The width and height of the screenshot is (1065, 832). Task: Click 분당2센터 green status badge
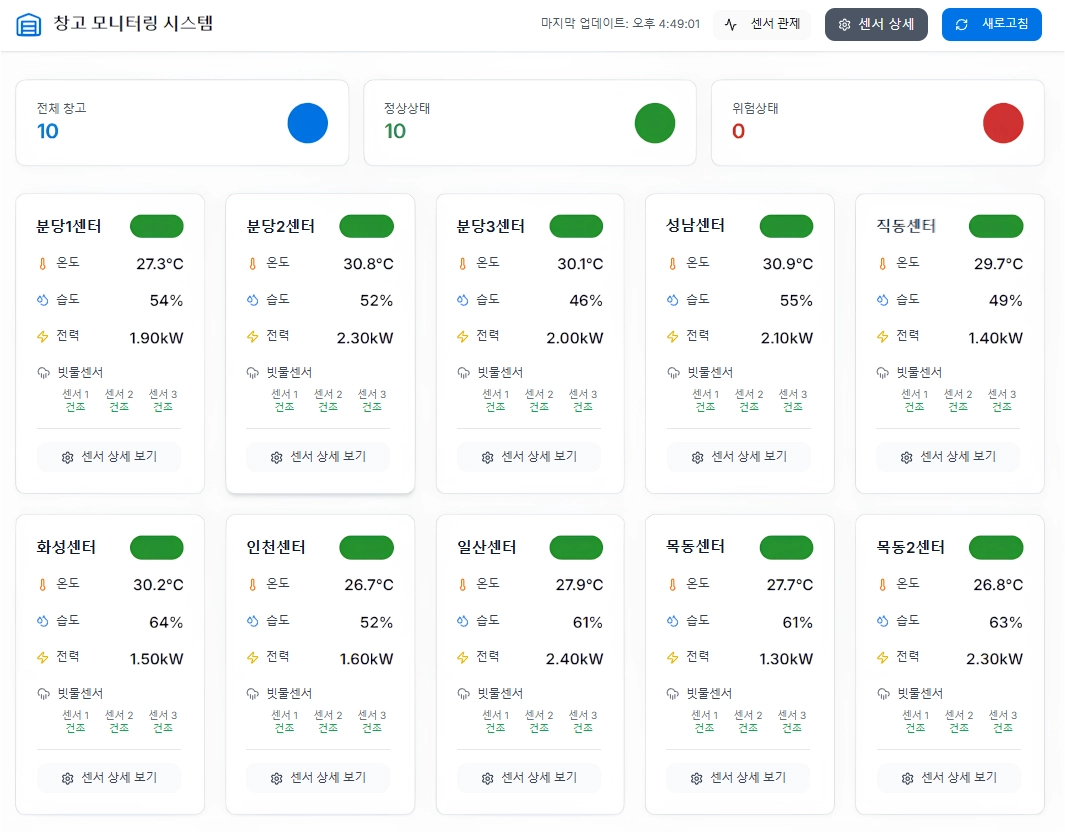point(367,226)
